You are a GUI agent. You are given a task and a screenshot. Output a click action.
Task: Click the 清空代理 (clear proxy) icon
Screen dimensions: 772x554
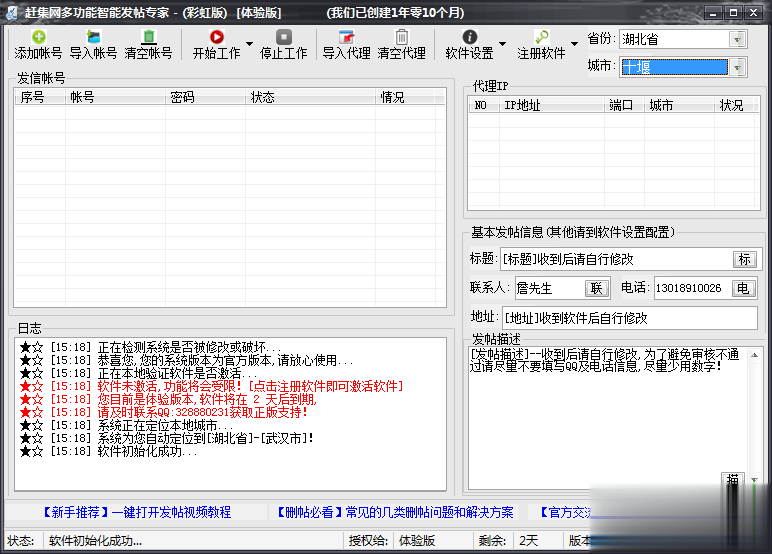click(401, 37)
